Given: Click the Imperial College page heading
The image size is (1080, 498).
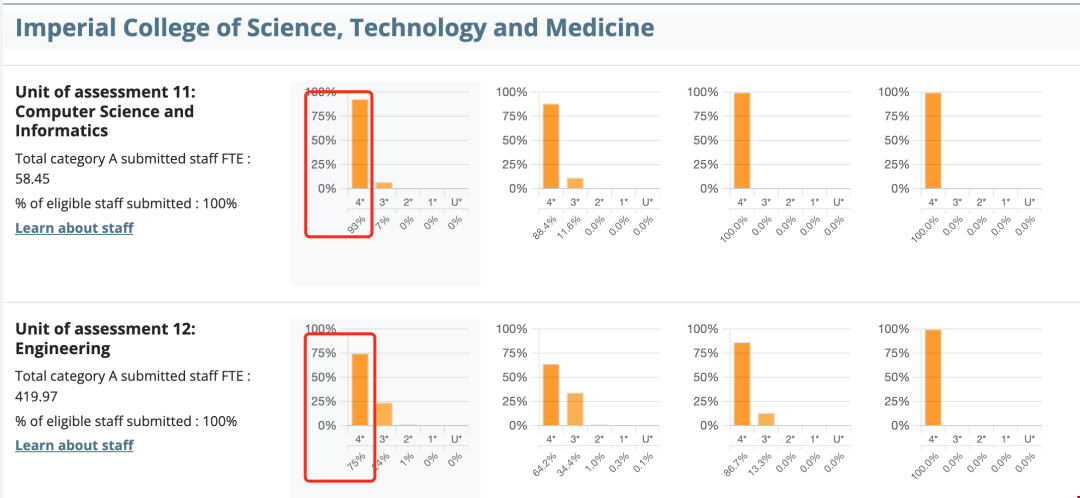Looking at the screenshot, I should coord(335,27).
